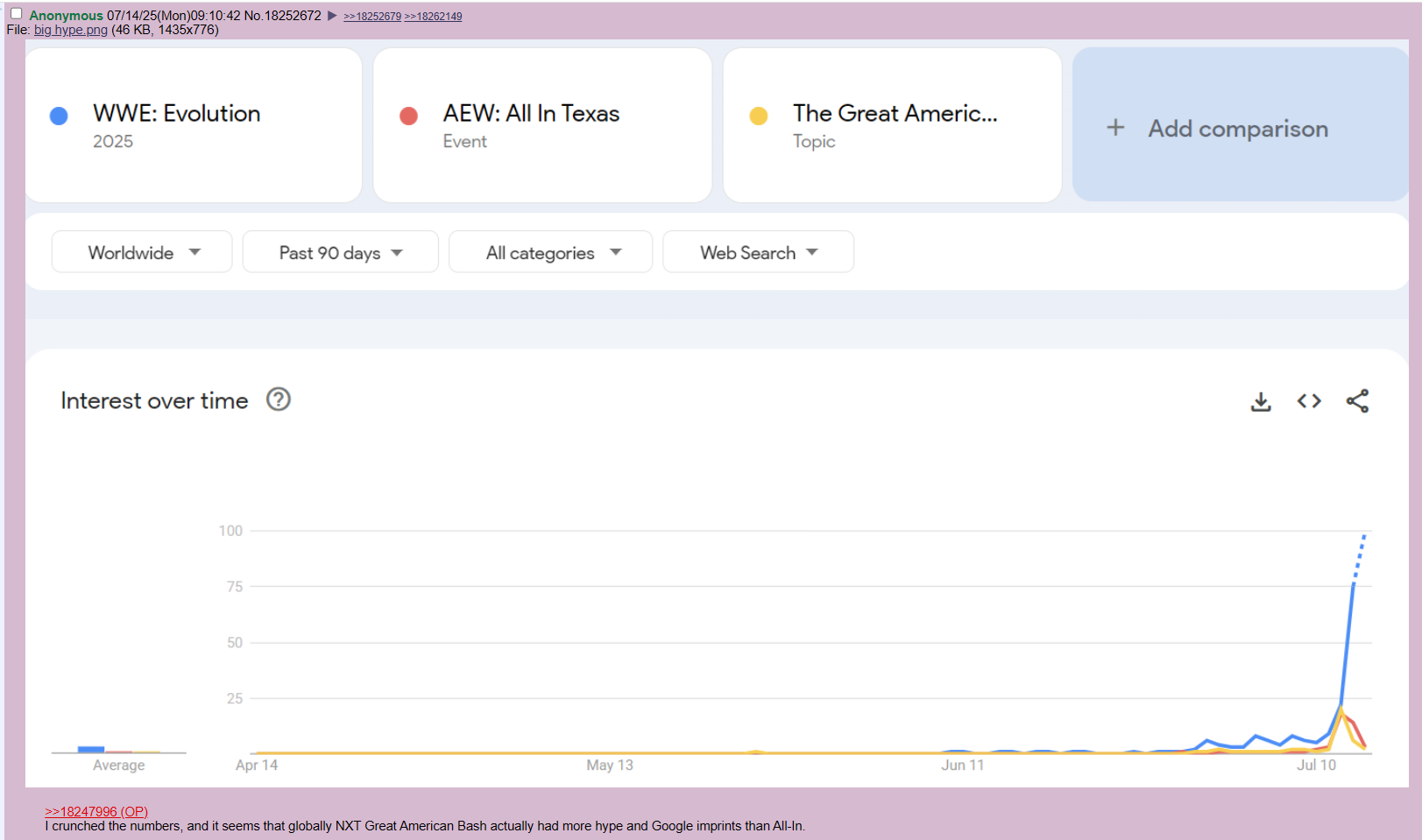Click the post menu arrow icon
The image size is (1422, 840).
tap(332, 16)
